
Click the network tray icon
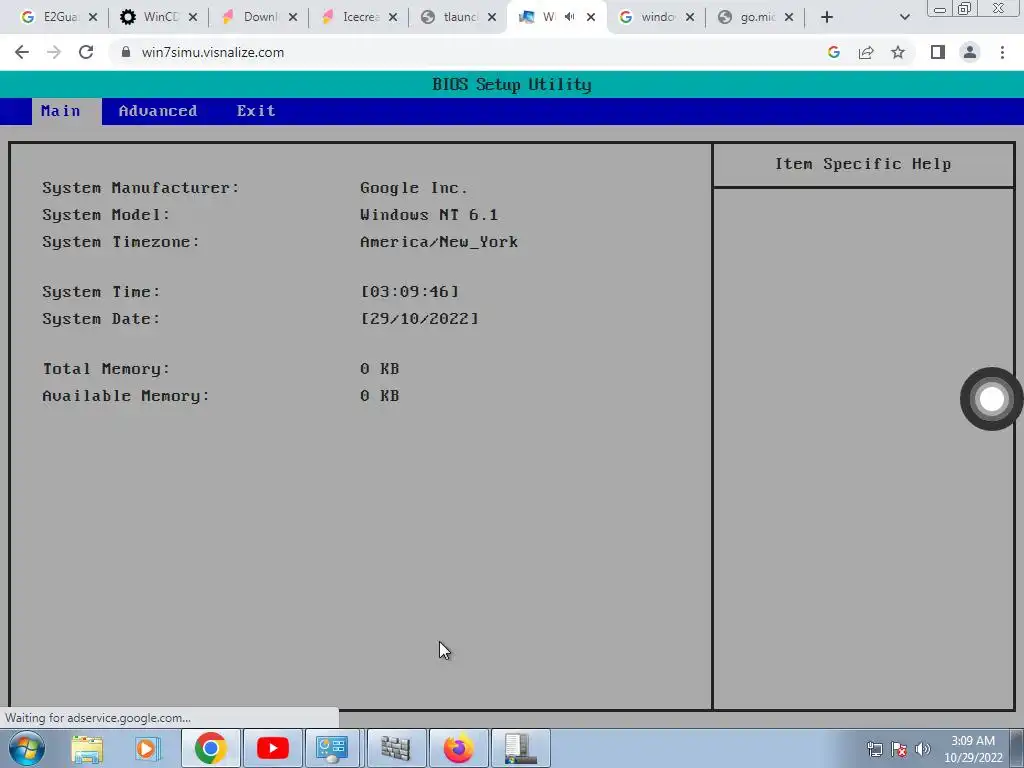pyautogui.click(x=874, y=749)
